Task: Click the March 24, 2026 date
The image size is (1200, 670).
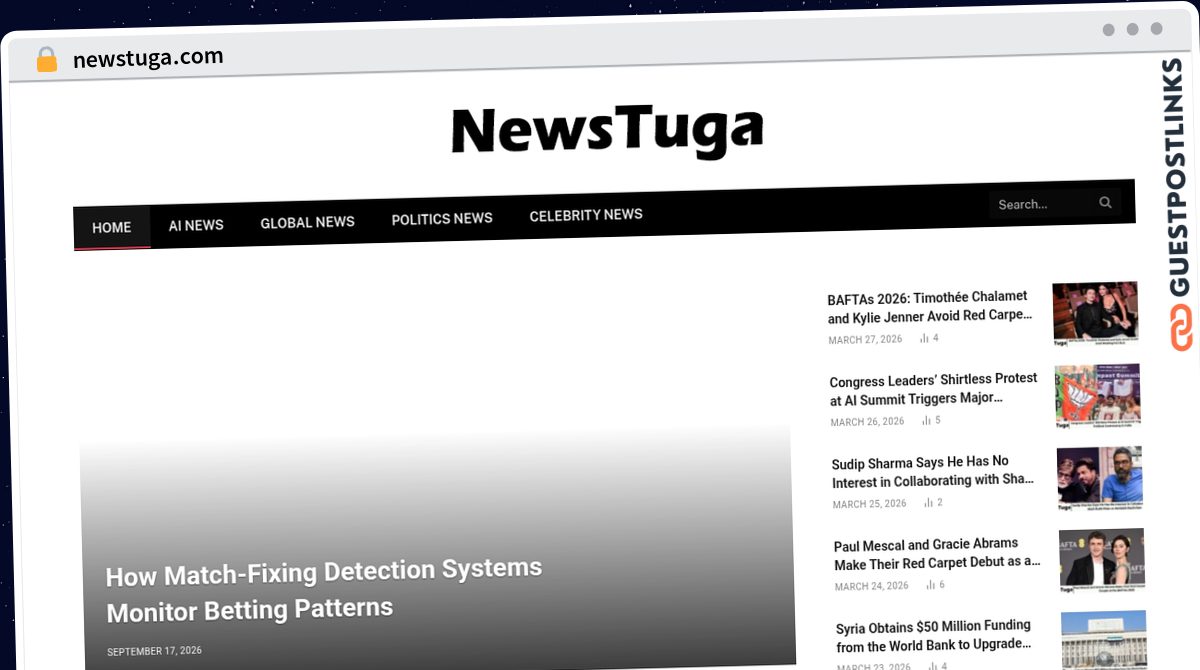Action: point(872,586)
